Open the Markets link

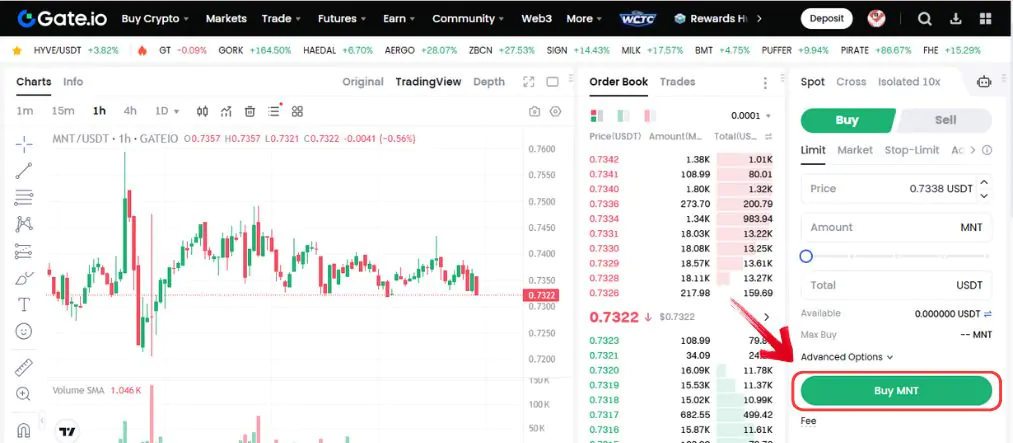point(226,19)
